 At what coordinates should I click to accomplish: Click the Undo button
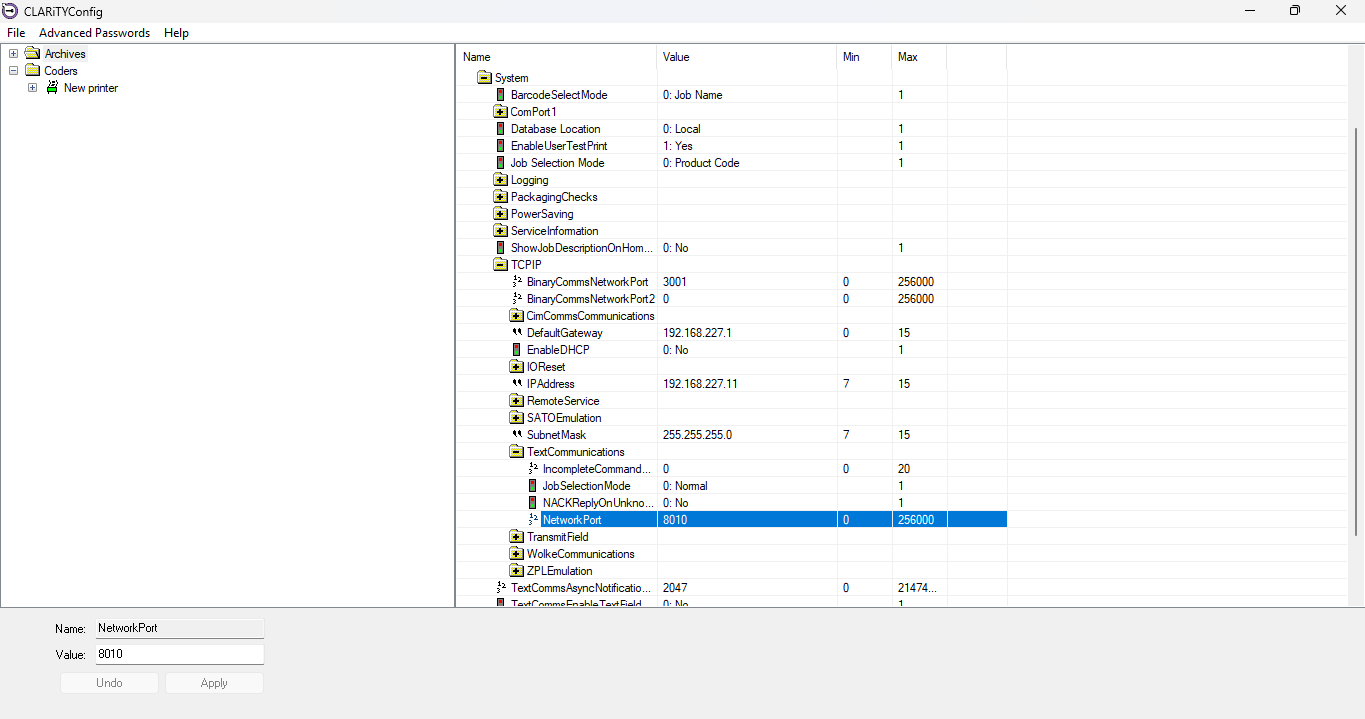(109, 683)
